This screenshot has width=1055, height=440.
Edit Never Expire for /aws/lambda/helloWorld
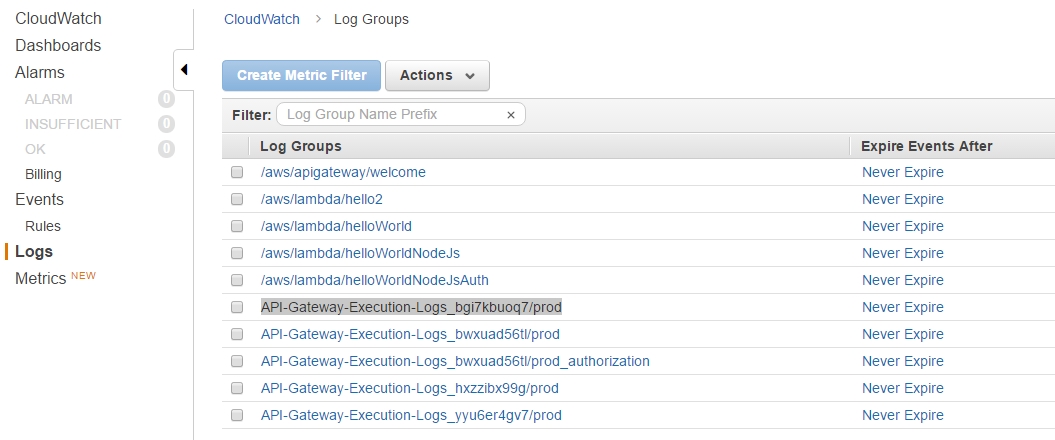point(902,226)
